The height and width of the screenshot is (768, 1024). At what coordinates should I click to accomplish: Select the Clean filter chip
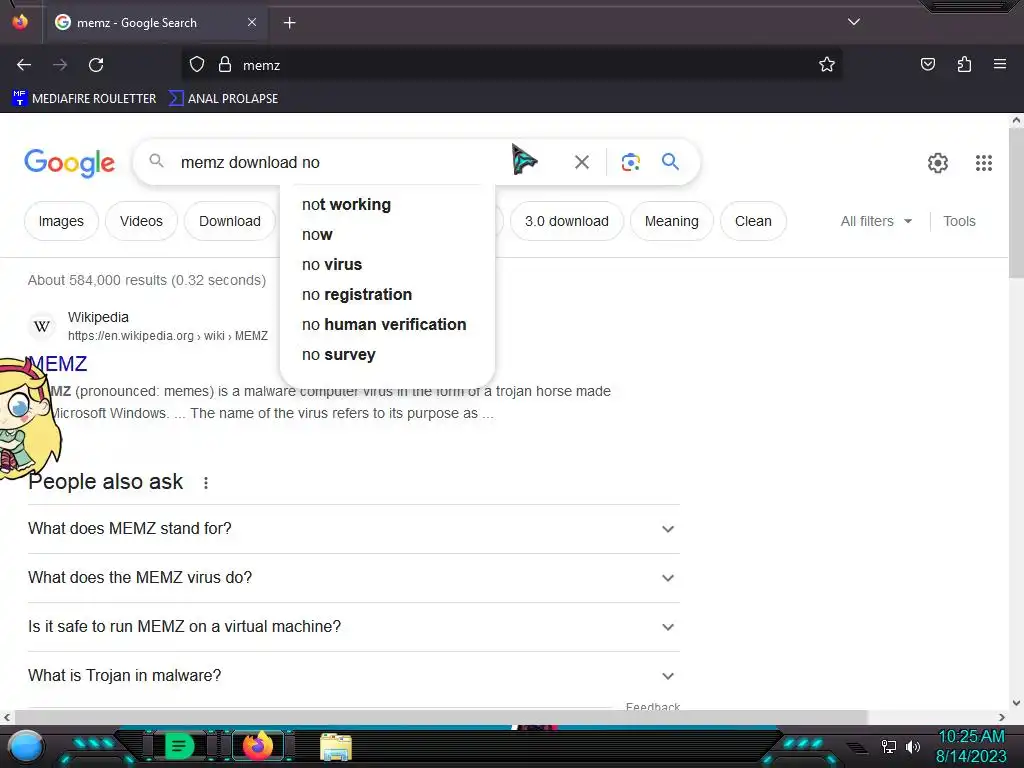tap(753, 221)
